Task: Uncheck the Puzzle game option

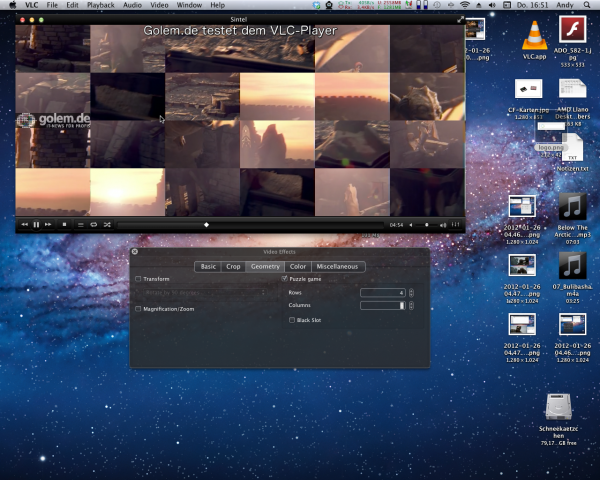Action: [x=285, y=279]
